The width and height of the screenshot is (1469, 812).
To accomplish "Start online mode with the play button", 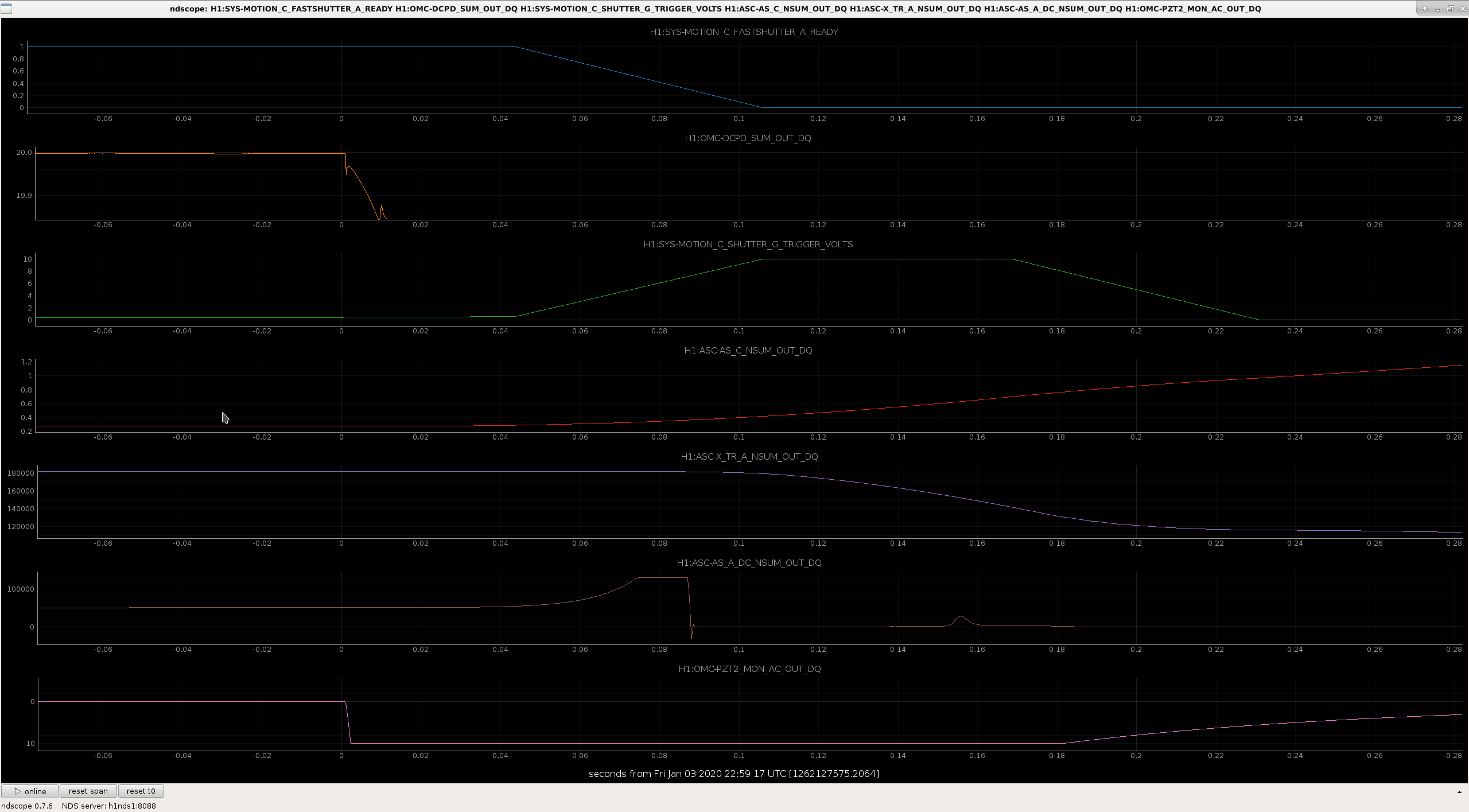I will pyautogui.click(x=30, y=791).
